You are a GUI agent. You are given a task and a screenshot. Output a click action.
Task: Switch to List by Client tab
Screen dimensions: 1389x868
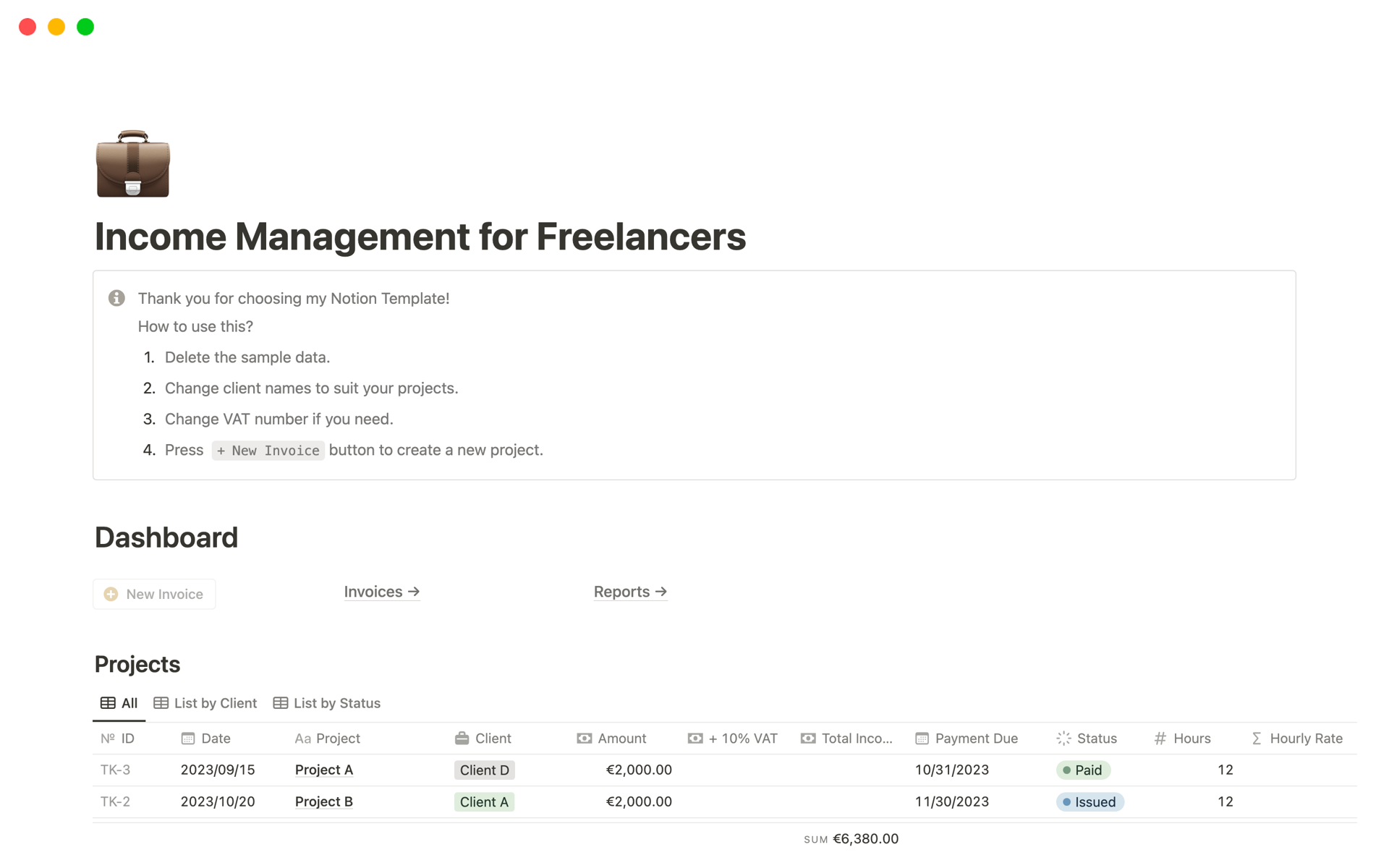[x=205, y=702]
